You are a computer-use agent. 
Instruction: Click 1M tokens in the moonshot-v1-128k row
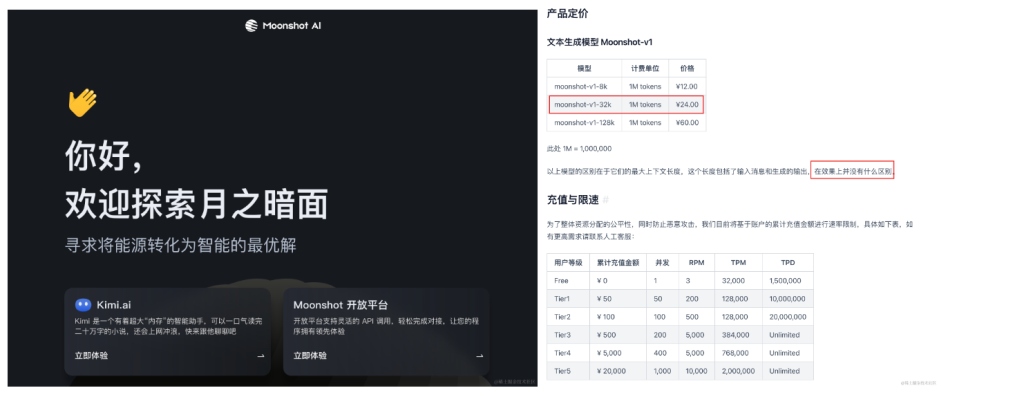[645, 123]
